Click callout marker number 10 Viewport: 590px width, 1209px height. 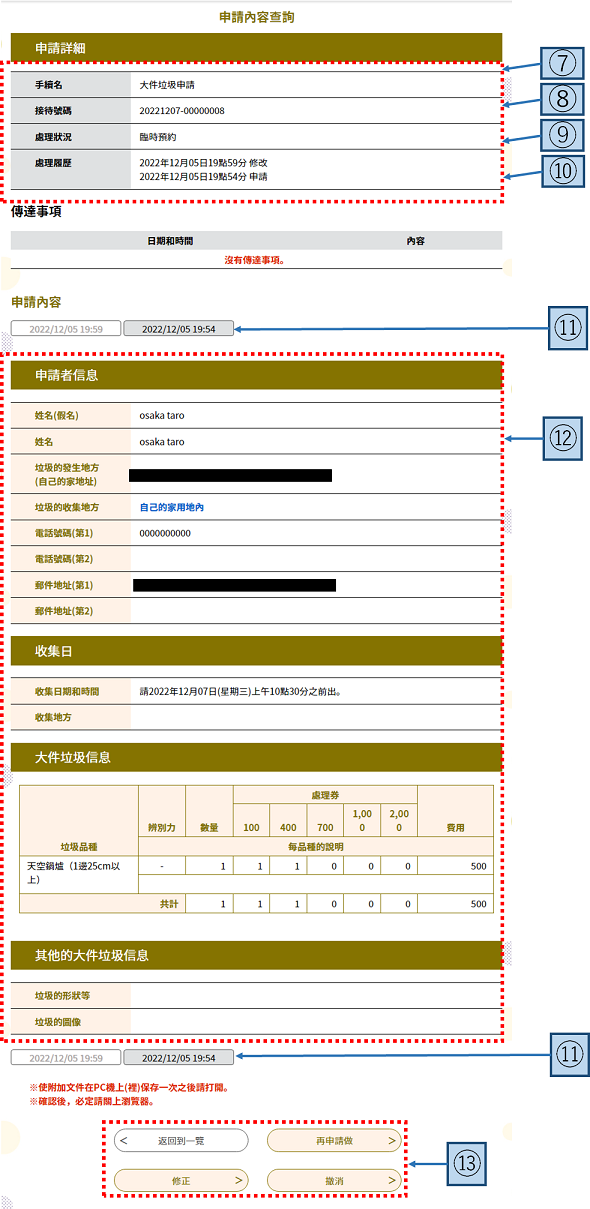[x=563, y=170]
